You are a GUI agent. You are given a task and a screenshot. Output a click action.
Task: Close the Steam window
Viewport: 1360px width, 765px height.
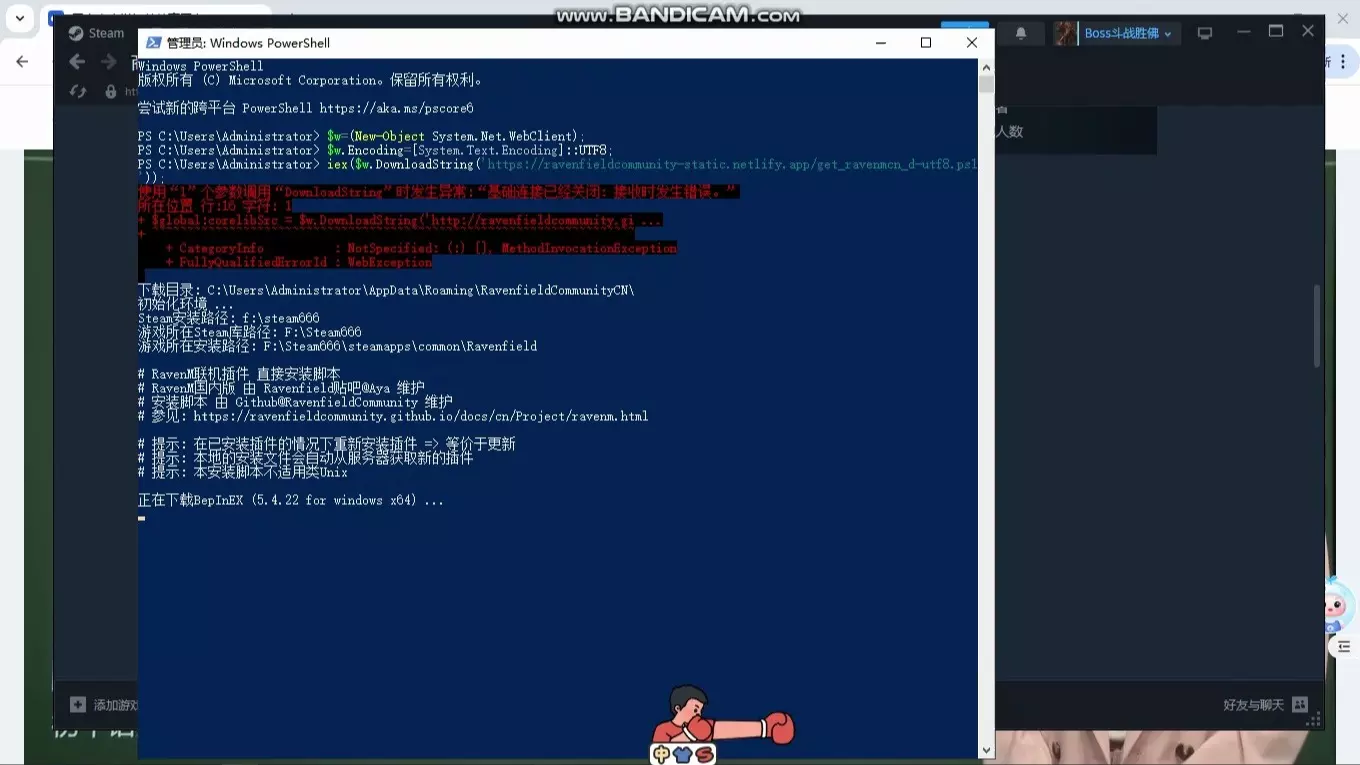pos(1308,32)
